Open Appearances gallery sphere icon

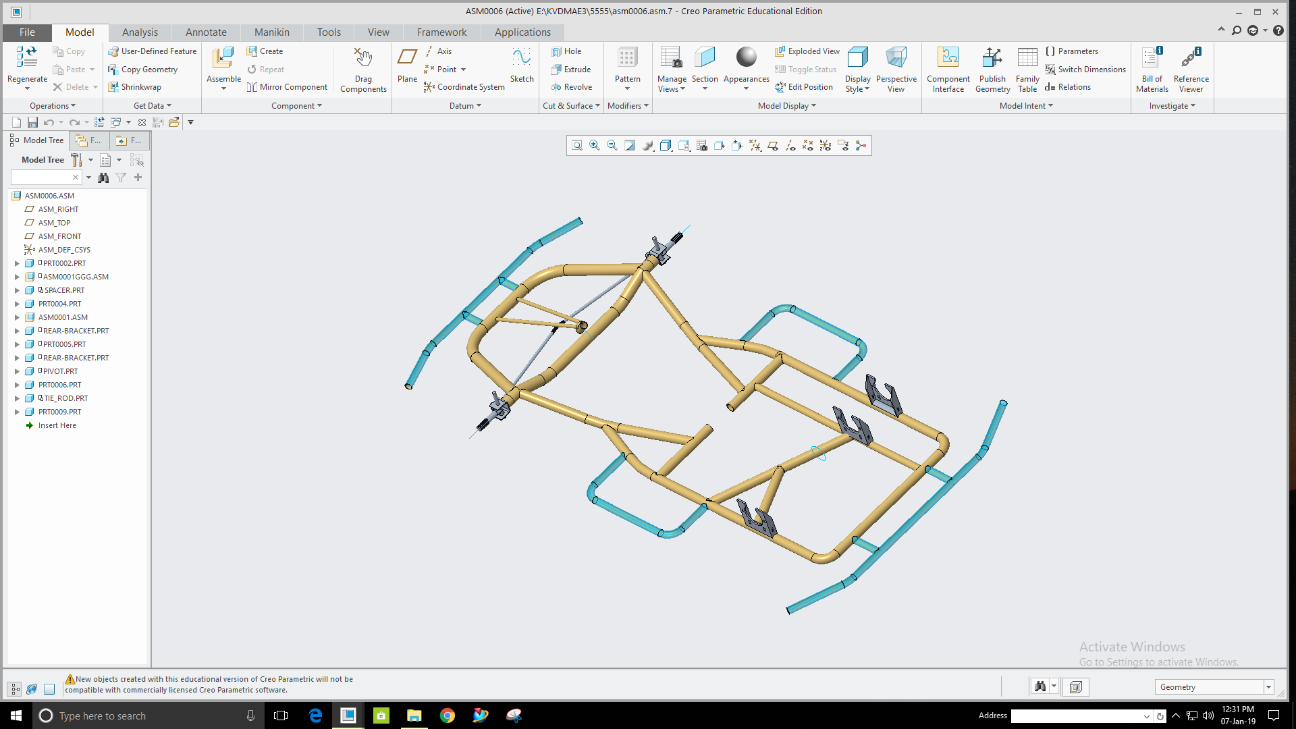(746, 56)
